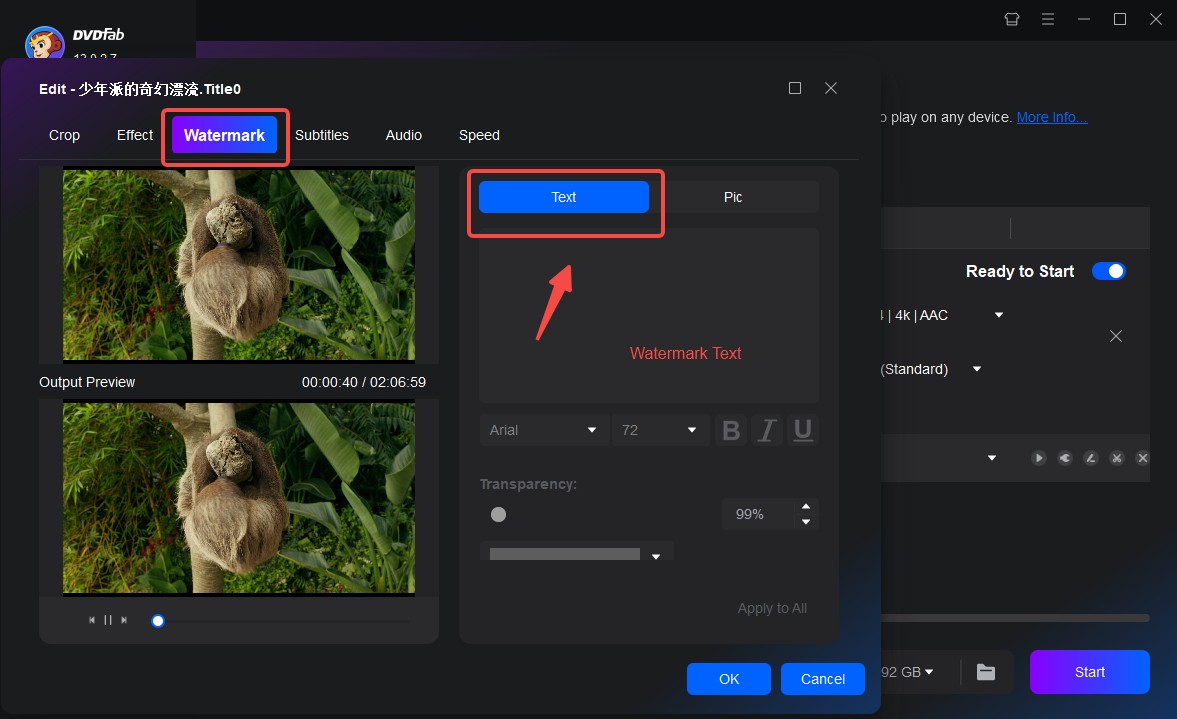Browse the output folder icon
Image resolution: width=1177 pixels, height=719 pixels.
click(x=986, y=672)
